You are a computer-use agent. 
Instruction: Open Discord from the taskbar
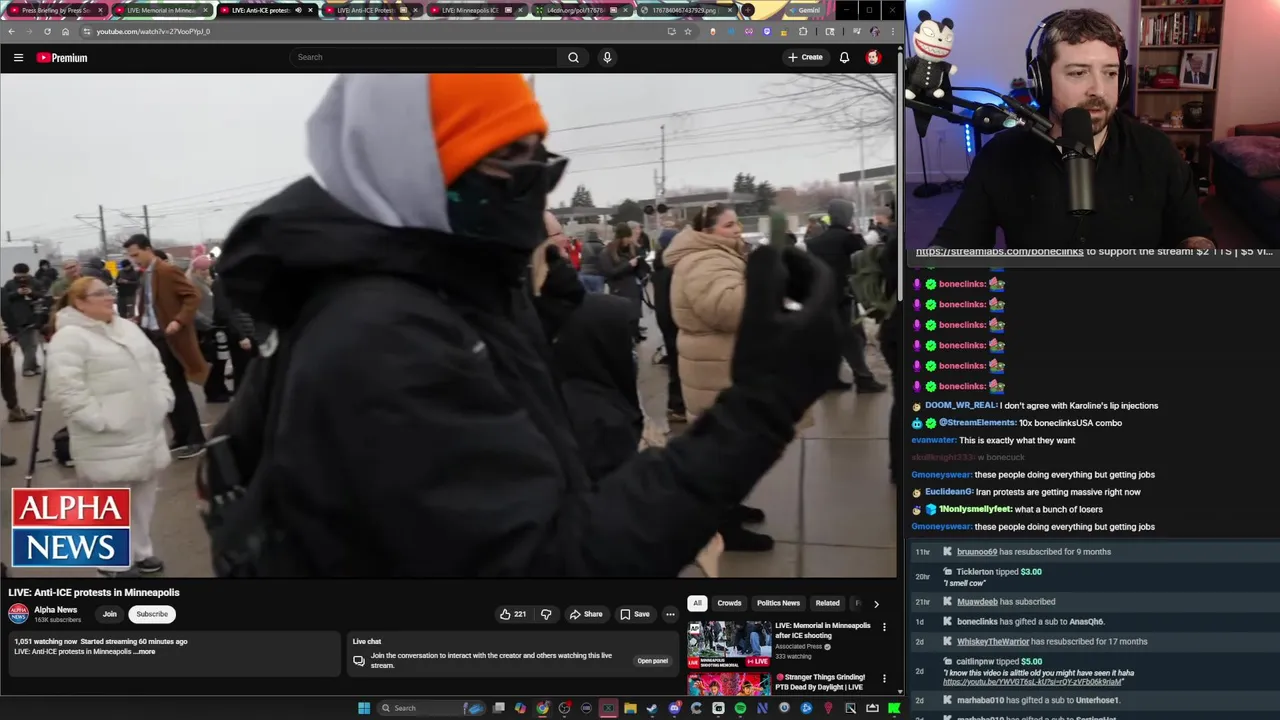pyautogui.click(x=675, y=708)
